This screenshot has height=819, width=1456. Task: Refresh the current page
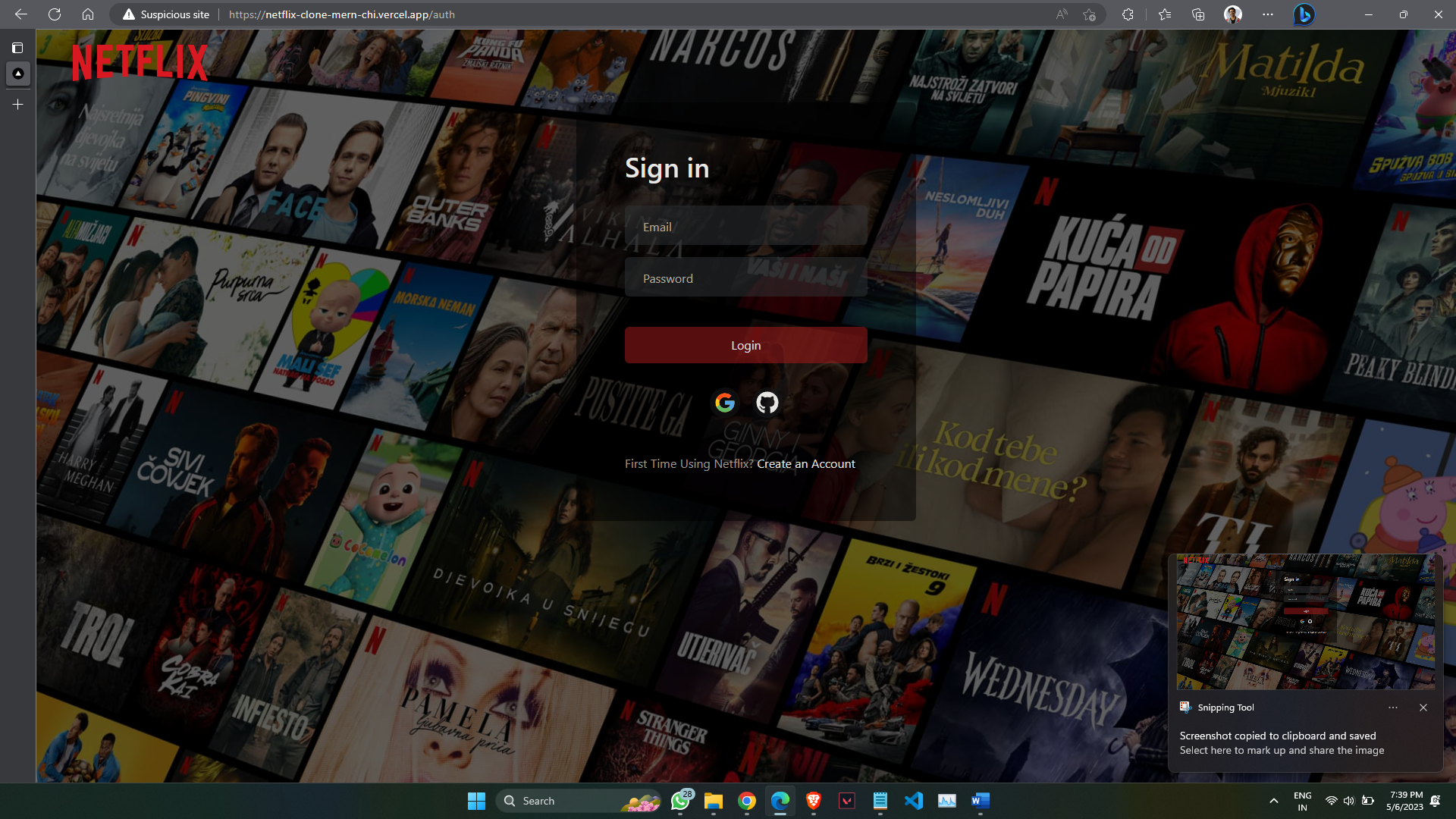55,14
